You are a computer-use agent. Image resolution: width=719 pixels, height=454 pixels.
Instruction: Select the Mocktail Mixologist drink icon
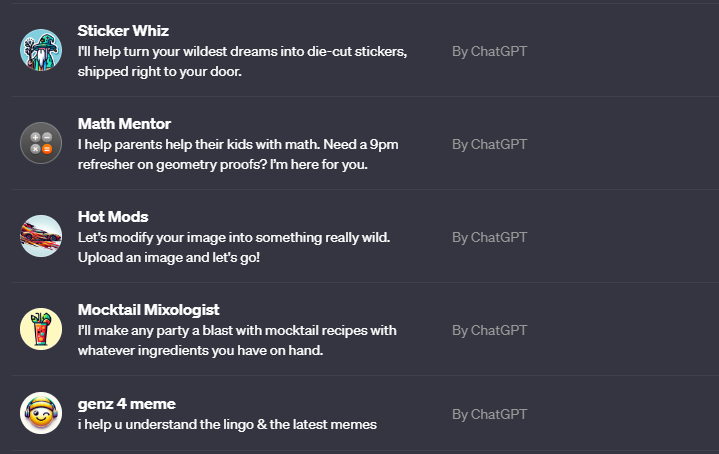tap(41, 329)
